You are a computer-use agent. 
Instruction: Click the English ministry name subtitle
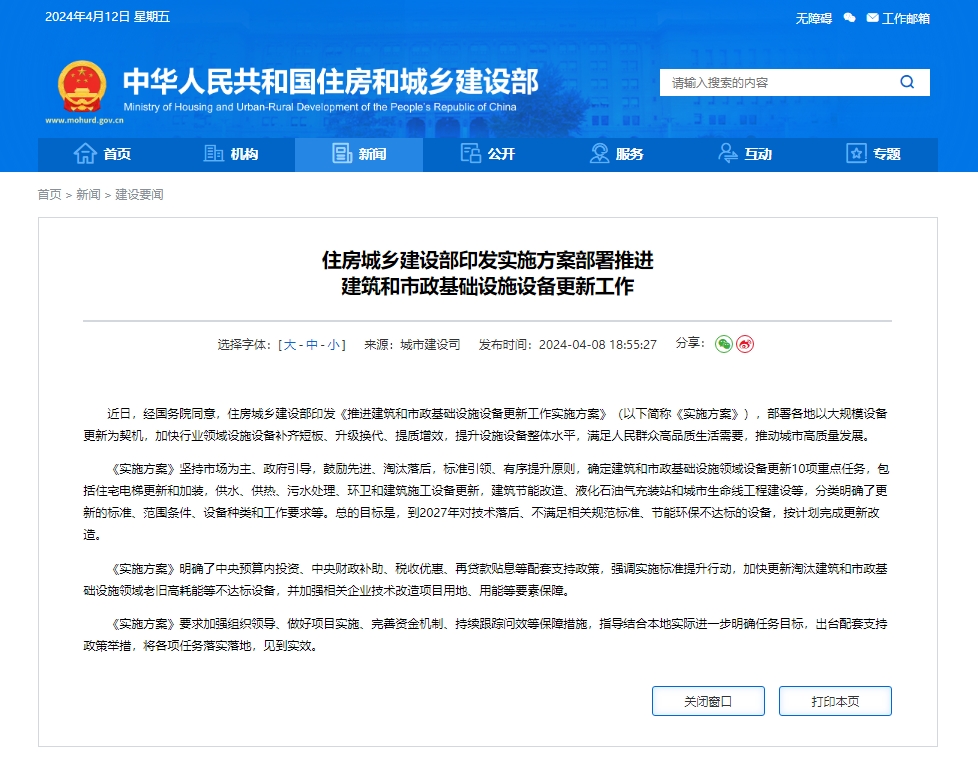(x=320, y=107)
